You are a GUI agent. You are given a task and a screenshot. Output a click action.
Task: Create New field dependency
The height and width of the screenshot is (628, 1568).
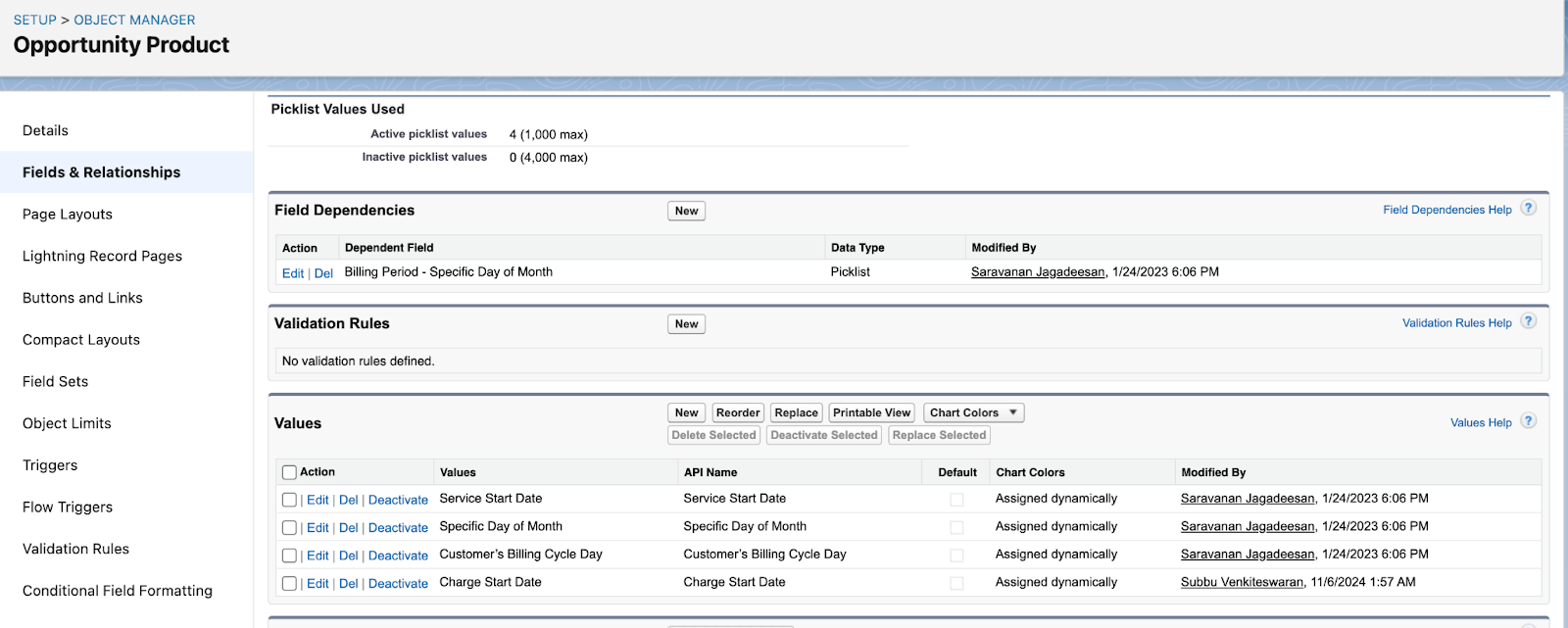tap(686, 211)
